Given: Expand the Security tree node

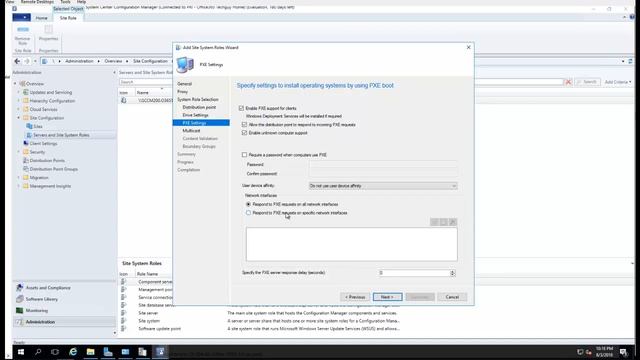Looking at the screenshot, I should tap(19, 152).
